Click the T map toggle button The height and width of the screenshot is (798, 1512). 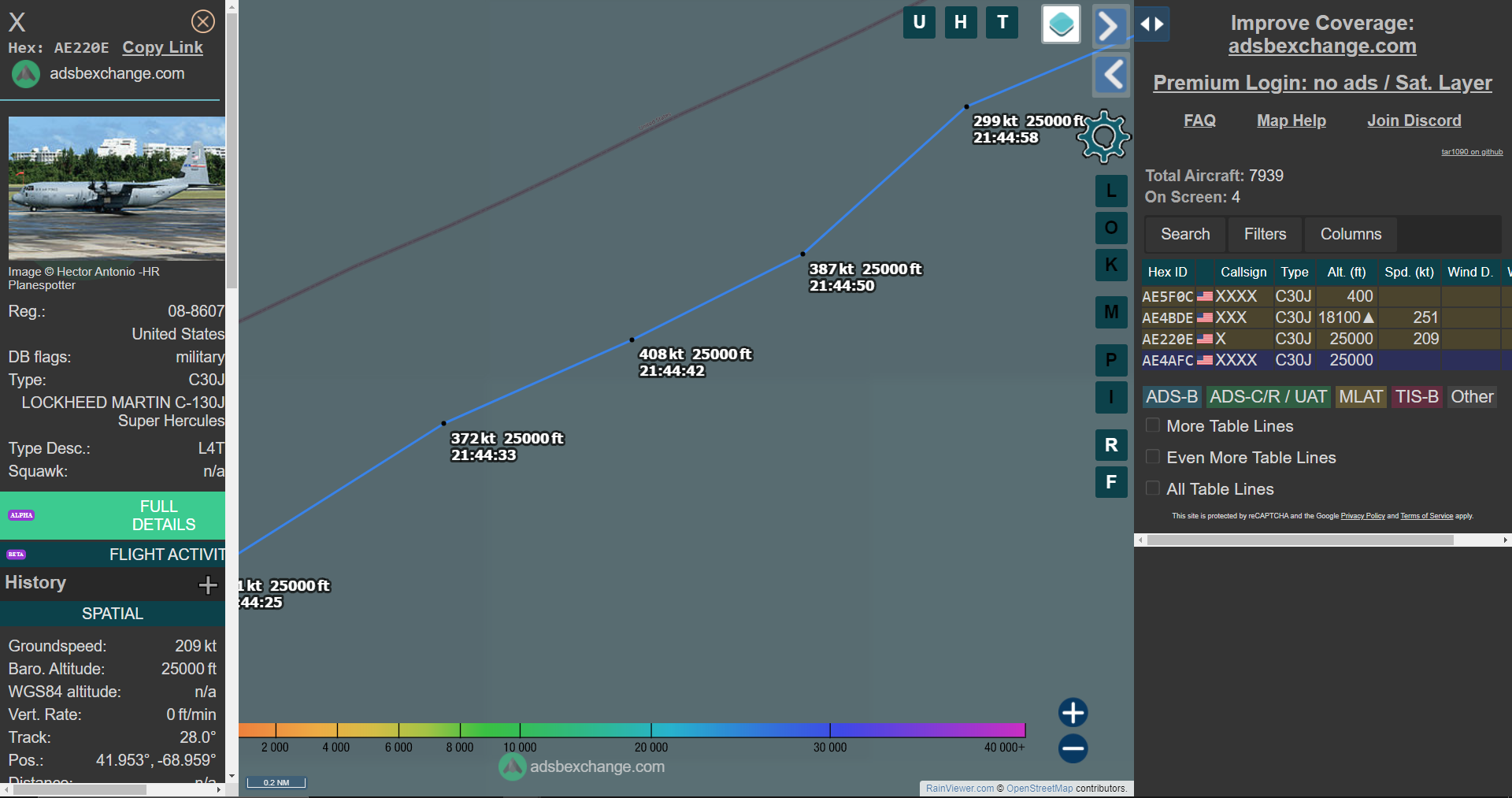pyautogui.click(x=1002, y=22)
